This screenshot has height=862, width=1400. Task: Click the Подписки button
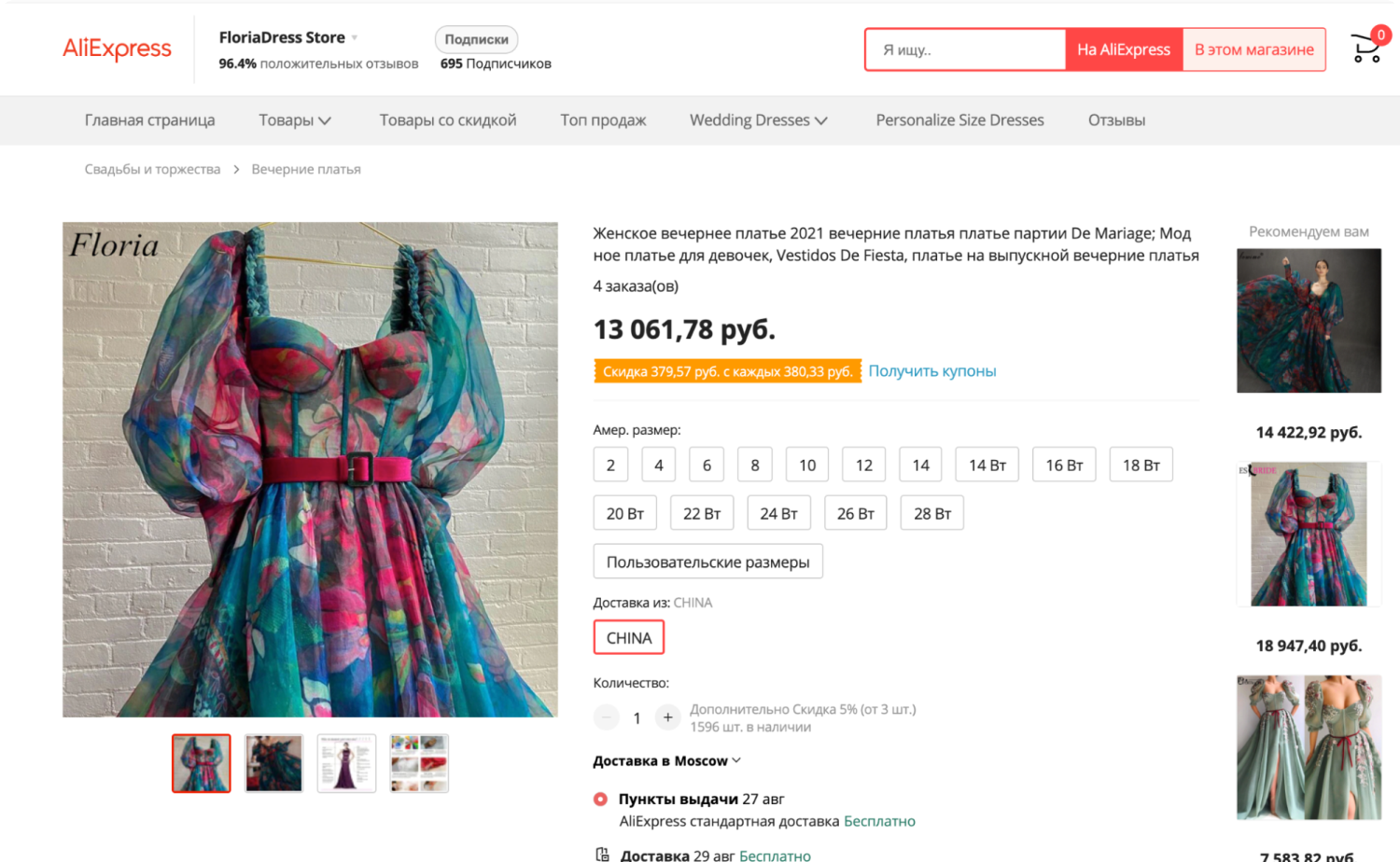(x=476, y=39)
